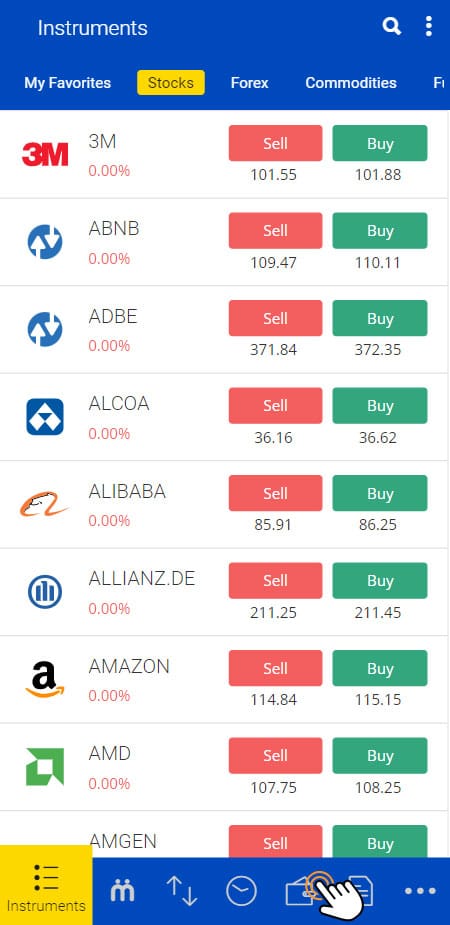
Task: Tap Sell for AMAZON
Action: tap(275, 668)
